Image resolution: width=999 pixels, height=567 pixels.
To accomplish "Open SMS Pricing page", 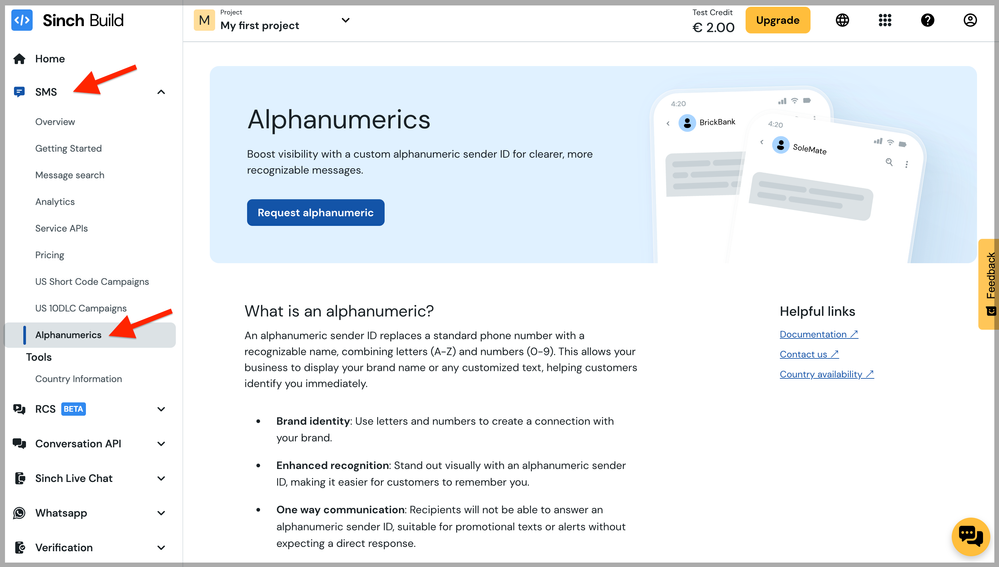I will pyautogui.click(x=50, y=255).
